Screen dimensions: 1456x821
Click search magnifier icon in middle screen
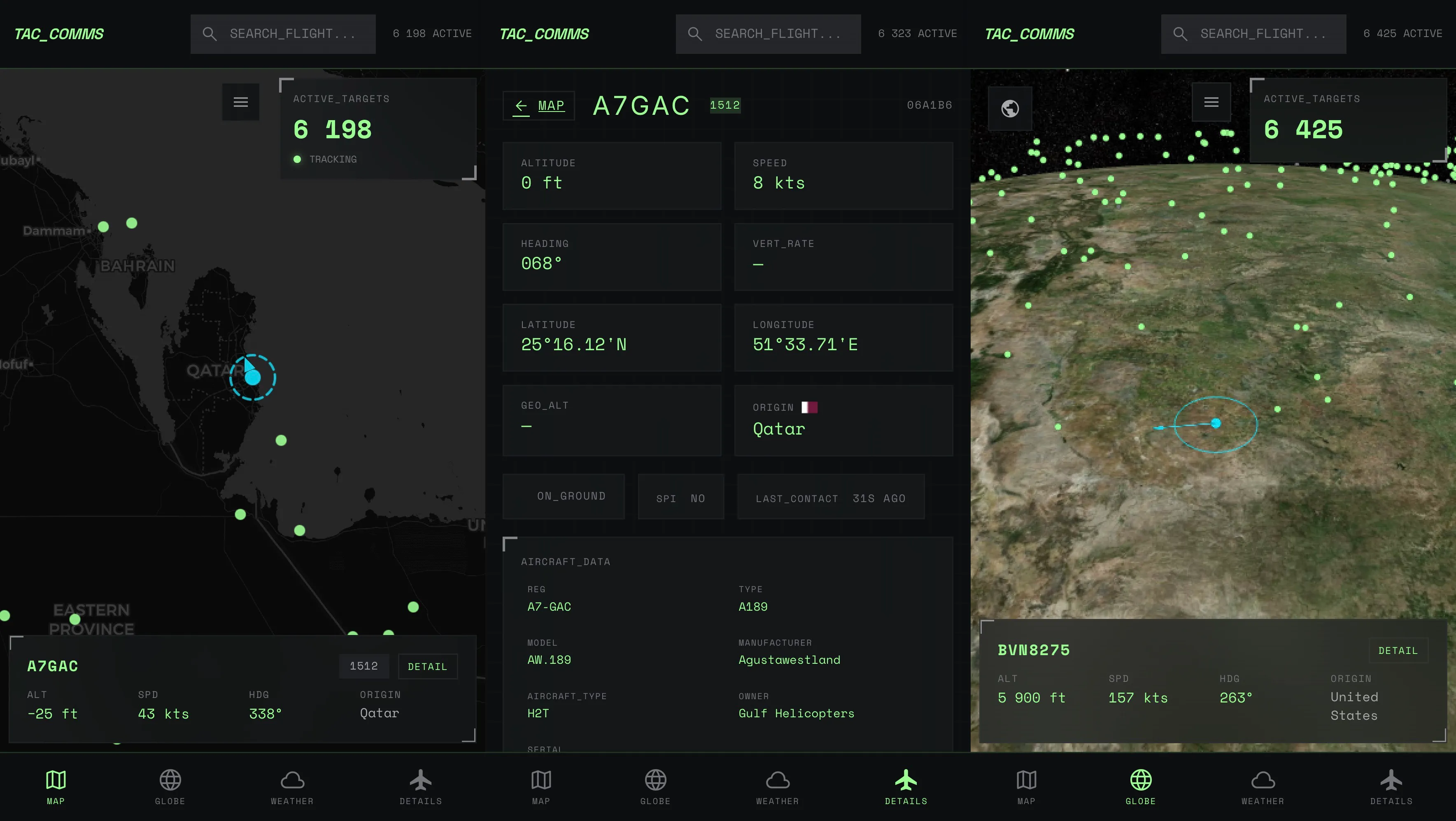click(x=695, y=34)
